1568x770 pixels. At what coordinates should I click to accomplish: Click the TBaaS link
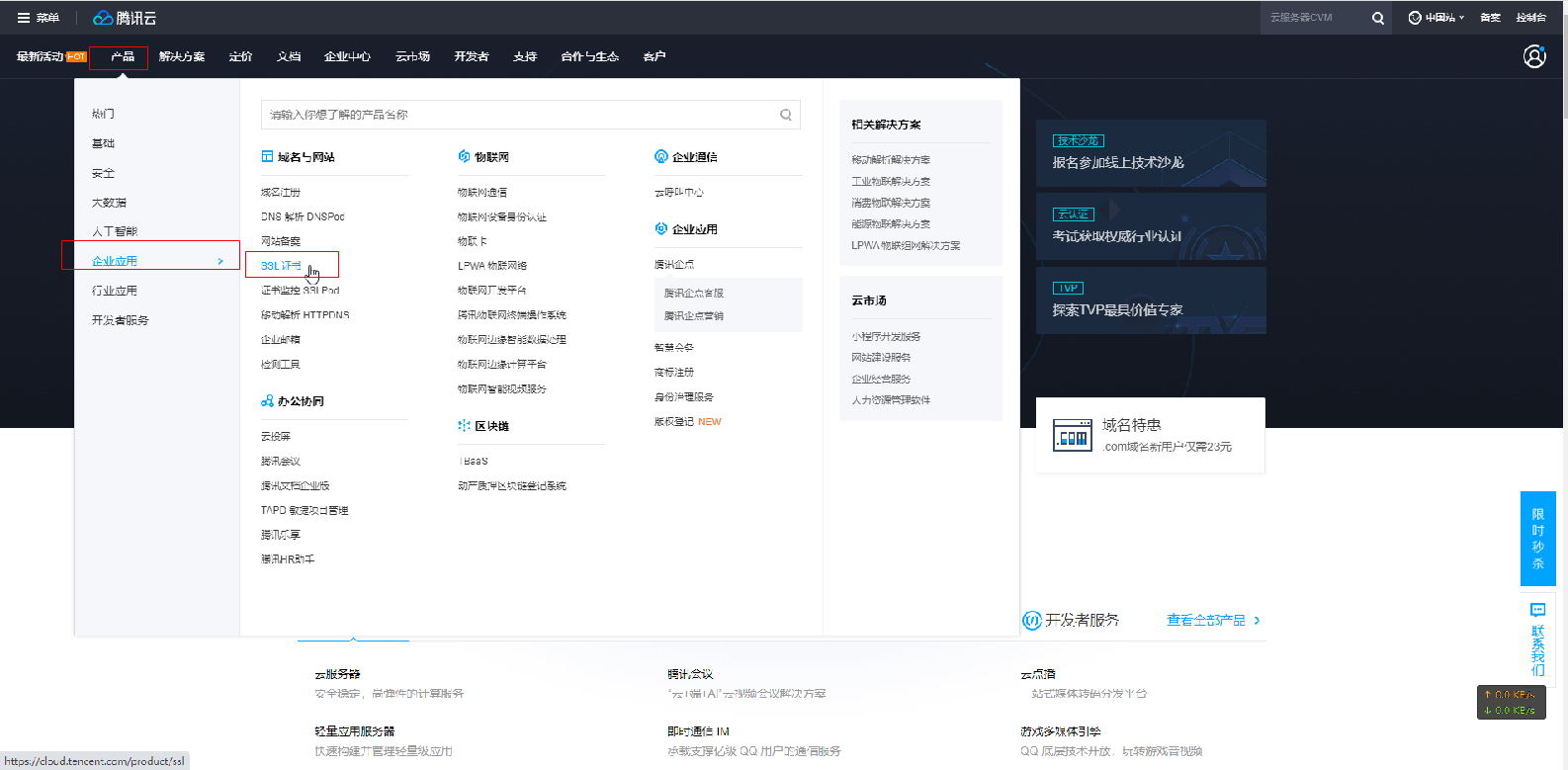click(474, 462)
